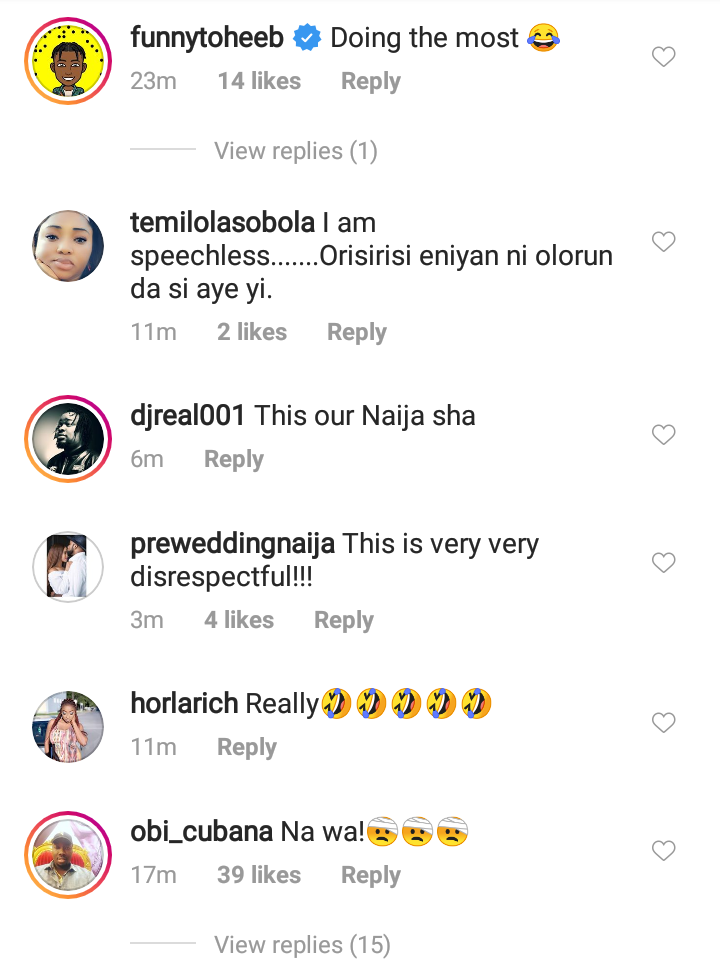Open the 39 likes list
This screenshot has width=720, height=974.
(x=259, y=875)
